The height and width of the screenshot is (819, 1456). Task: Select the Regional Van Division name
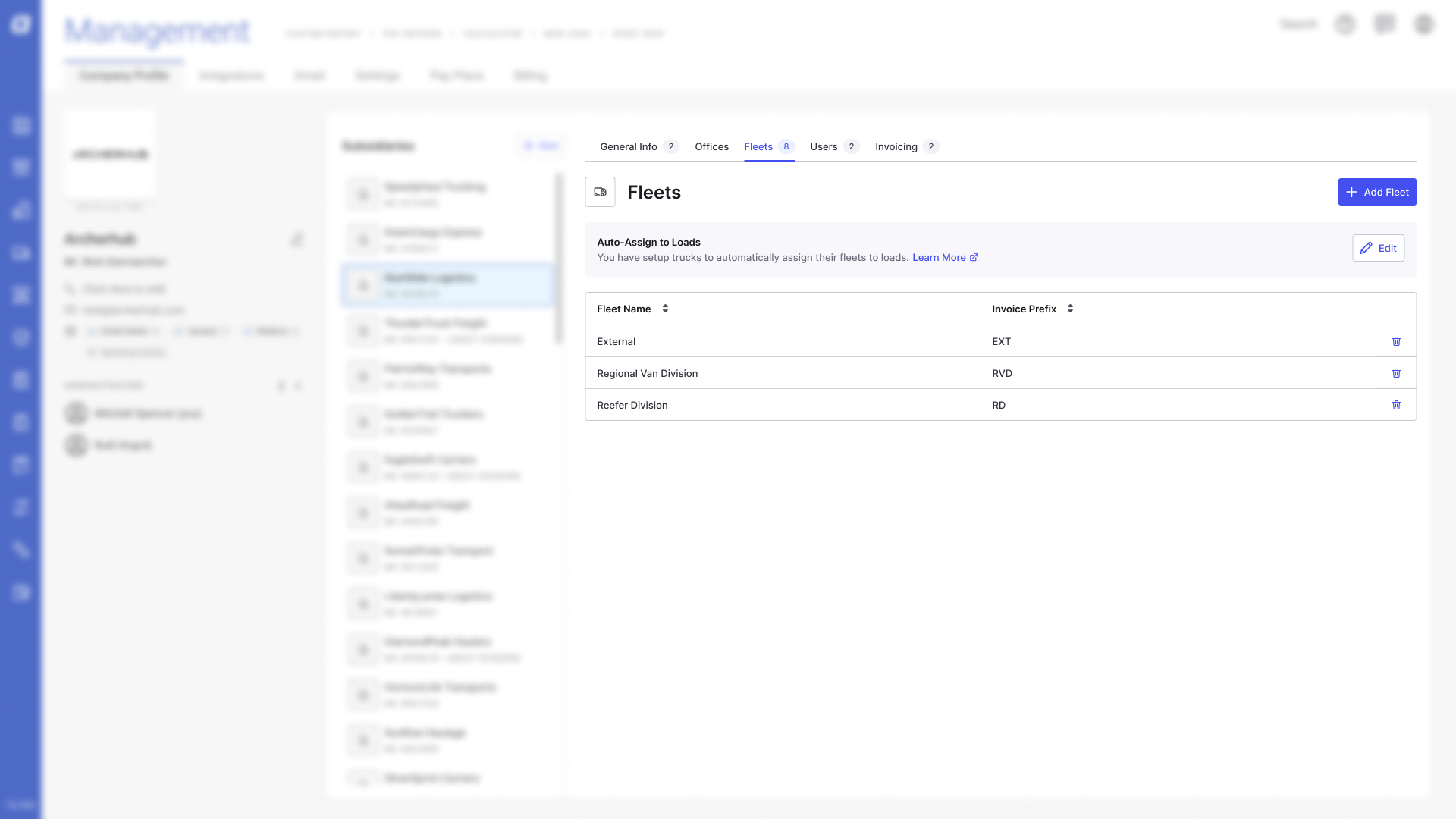tap(647, 373)
